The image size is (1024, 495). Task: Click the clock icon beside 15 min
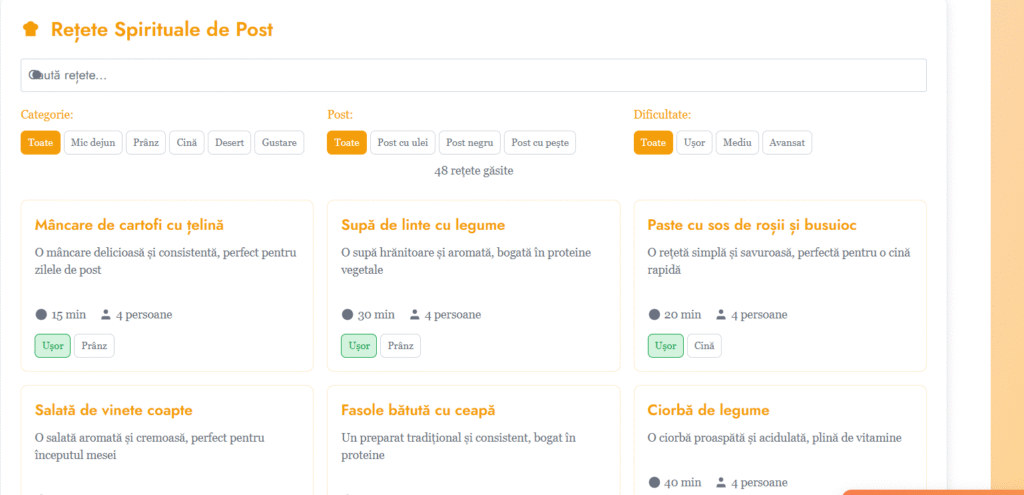pos(41,315)
